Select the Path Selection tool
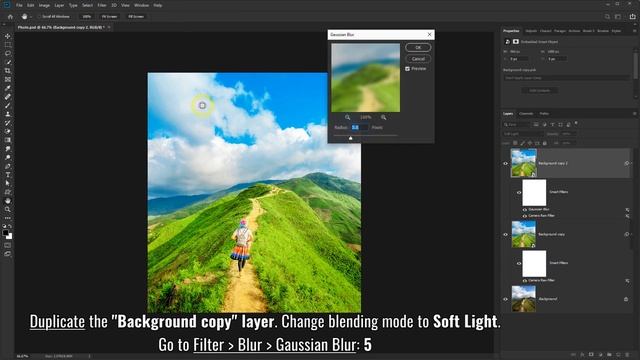This screenshot has height=360, width=640. coord(8,183)
